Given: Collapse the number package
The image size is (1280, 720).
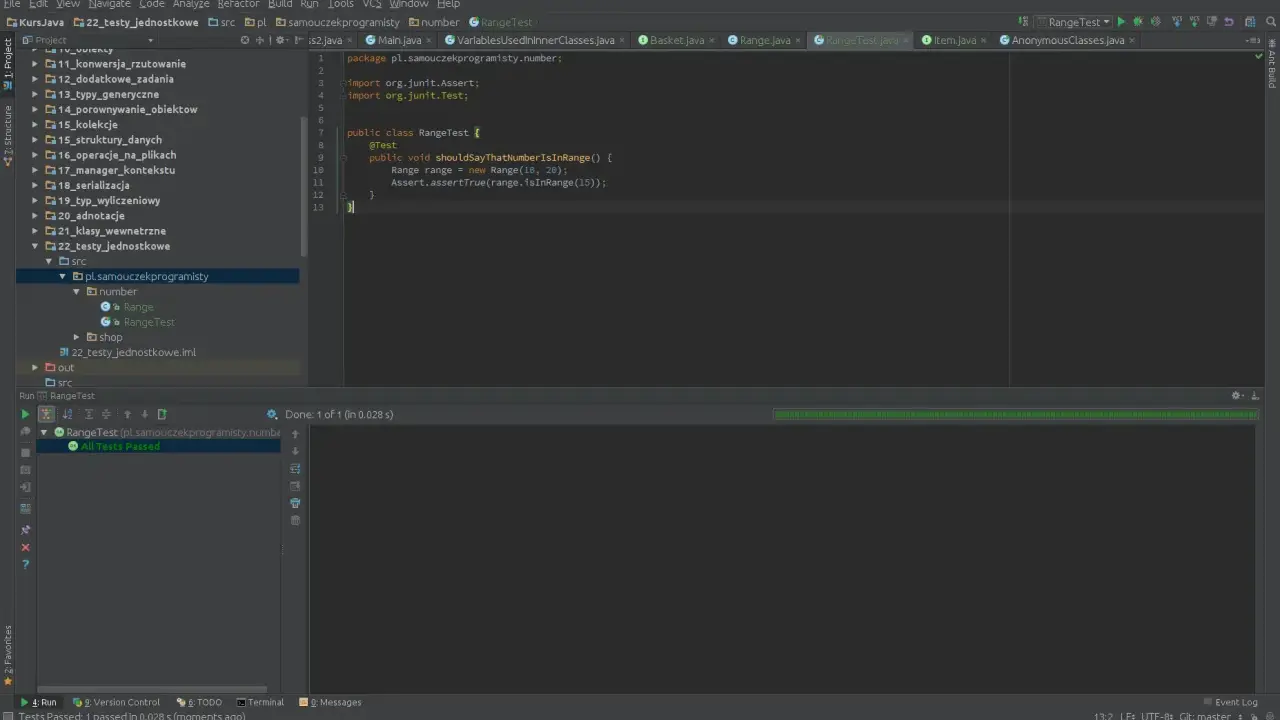Looking at the screenshot, I should [x=76, y=292].
